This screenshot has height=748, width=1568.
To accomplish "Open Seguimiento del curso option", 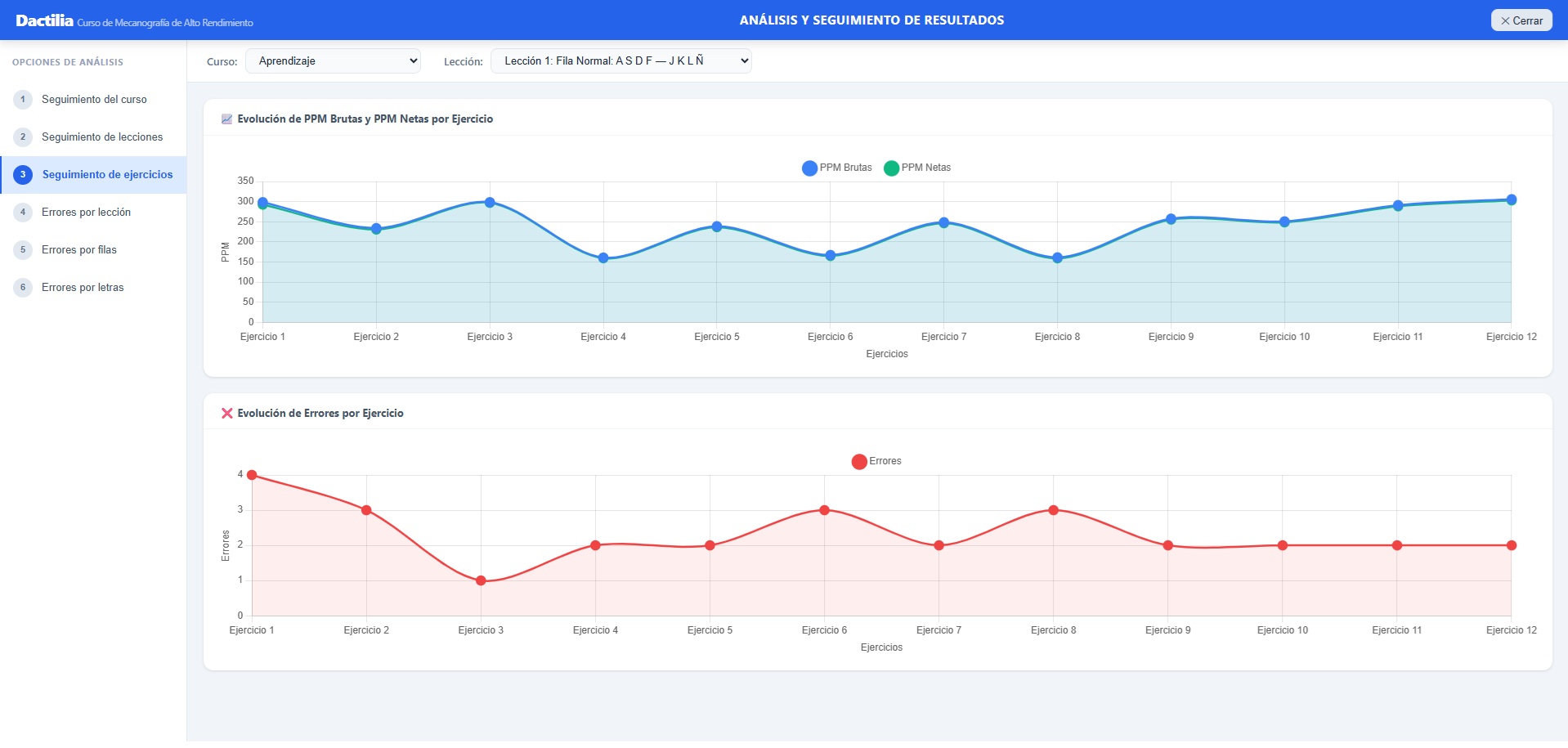I will (x=93, y=99).
